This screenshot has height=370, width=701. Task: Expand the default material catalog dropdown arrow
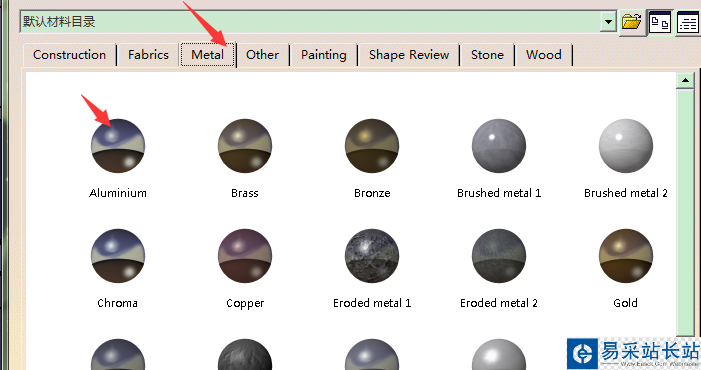(608, 22)
